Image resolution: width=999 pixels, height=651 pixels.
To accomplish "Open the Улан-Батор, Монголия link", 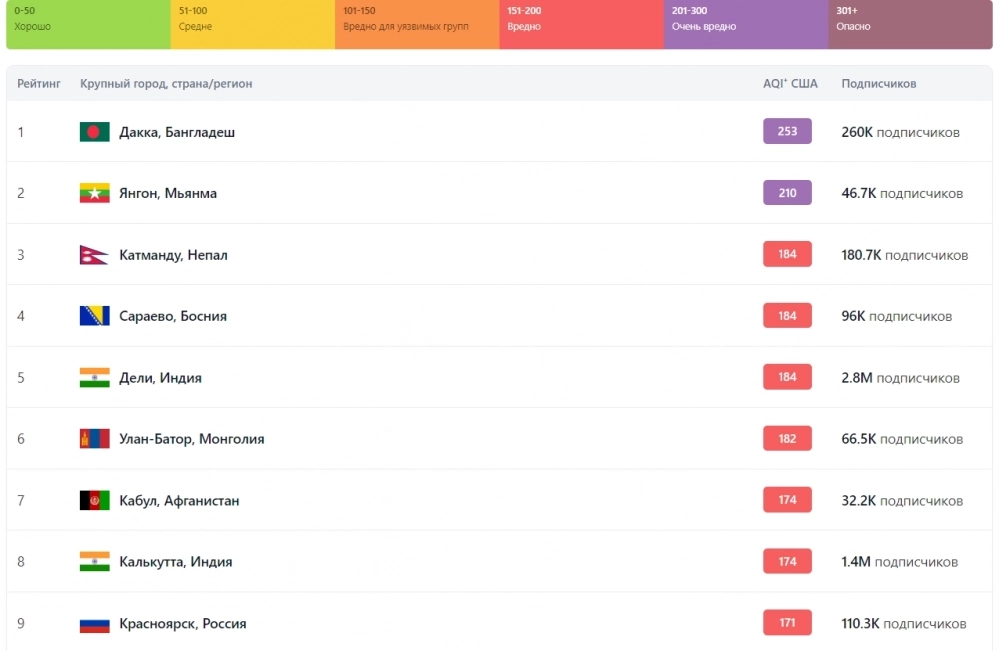I will tap(192, 439).
